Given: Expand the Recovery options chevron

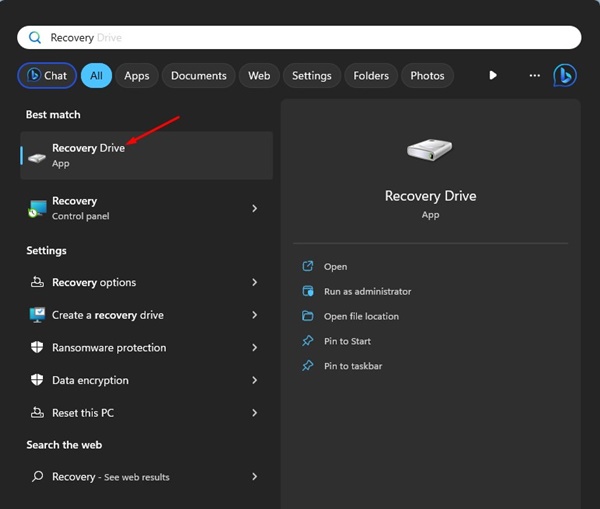Looking at the screenshot, I should [x=254, y=283].
